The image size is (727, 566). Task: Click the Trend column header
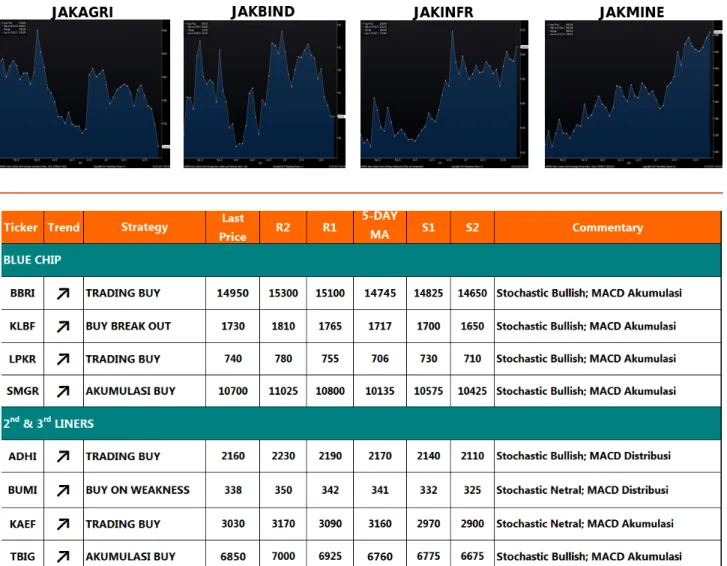(64, 227)
